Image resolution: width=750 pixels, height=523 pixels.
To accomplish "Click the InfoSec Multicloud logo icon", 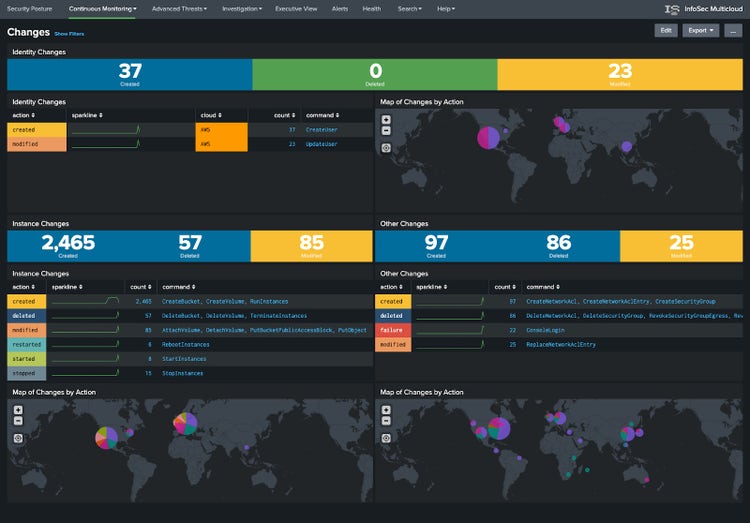I will tap(672, 9).
